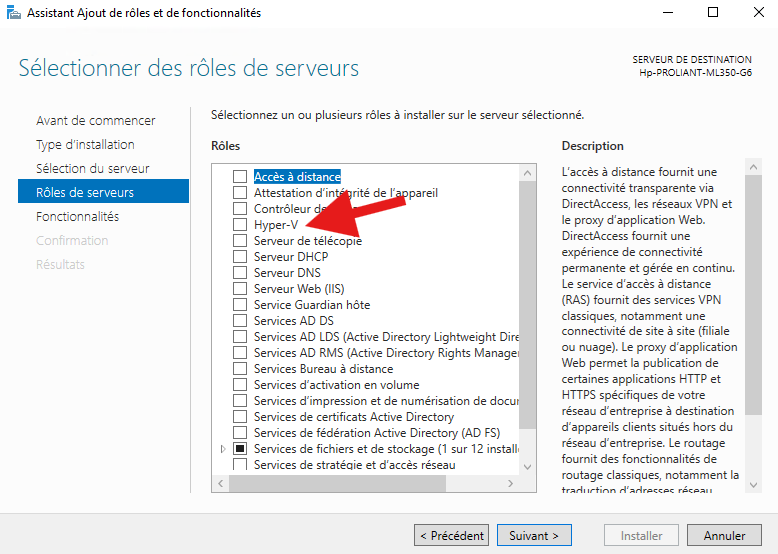The image size is (778, 554).
Task: Go to Avant de commencer step
Action: (96, 121)
